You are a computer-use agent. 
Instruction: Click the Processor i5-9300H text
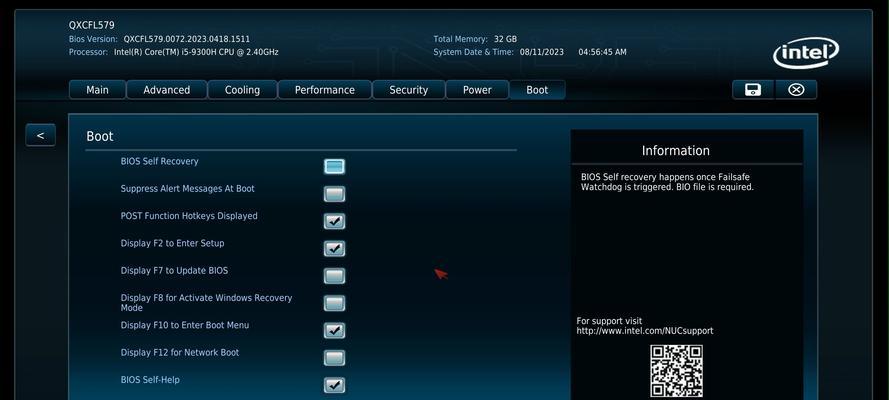(x=196, y=52)
